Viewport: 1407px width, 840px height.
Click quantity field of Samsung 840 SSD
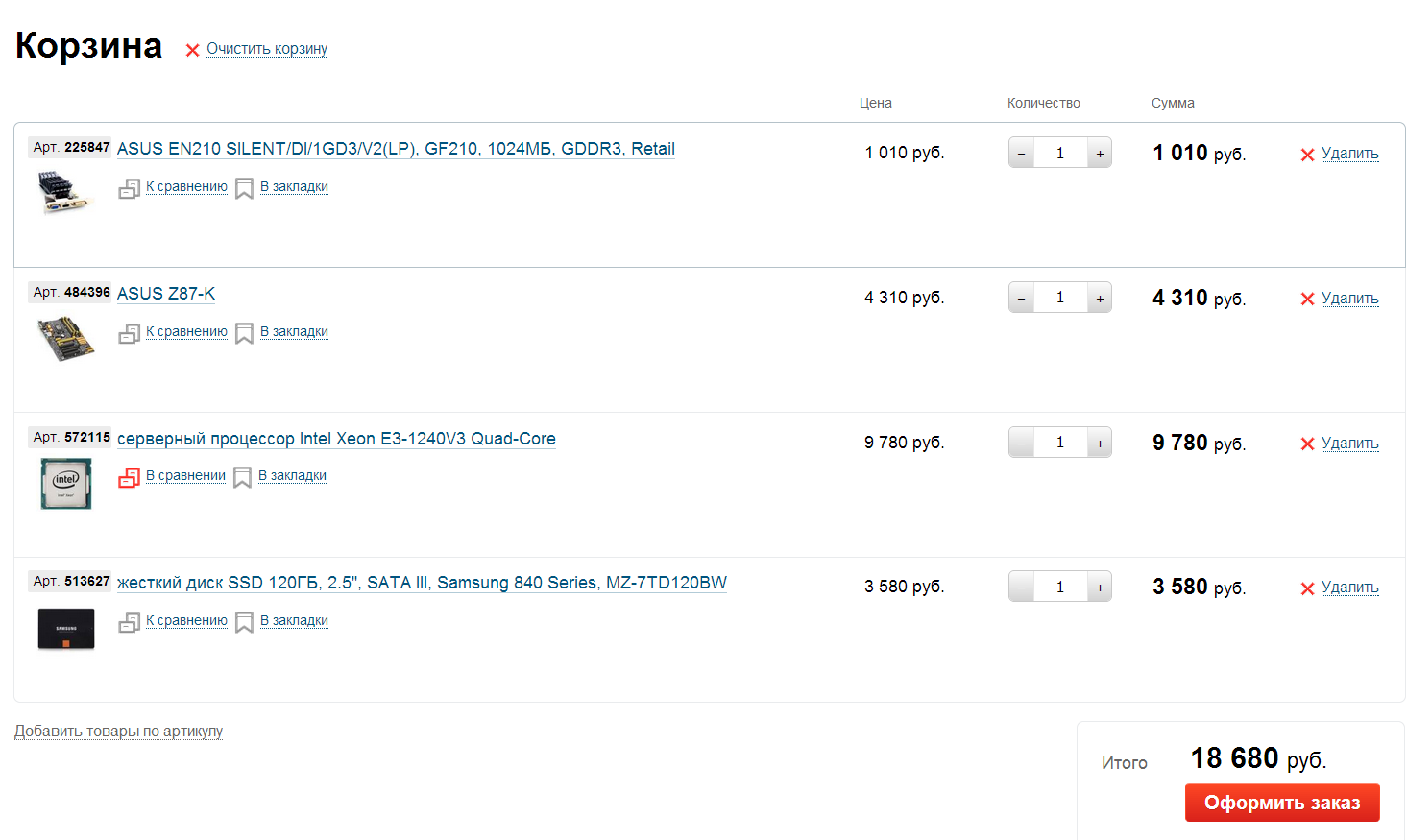[x=1060, y=588]
